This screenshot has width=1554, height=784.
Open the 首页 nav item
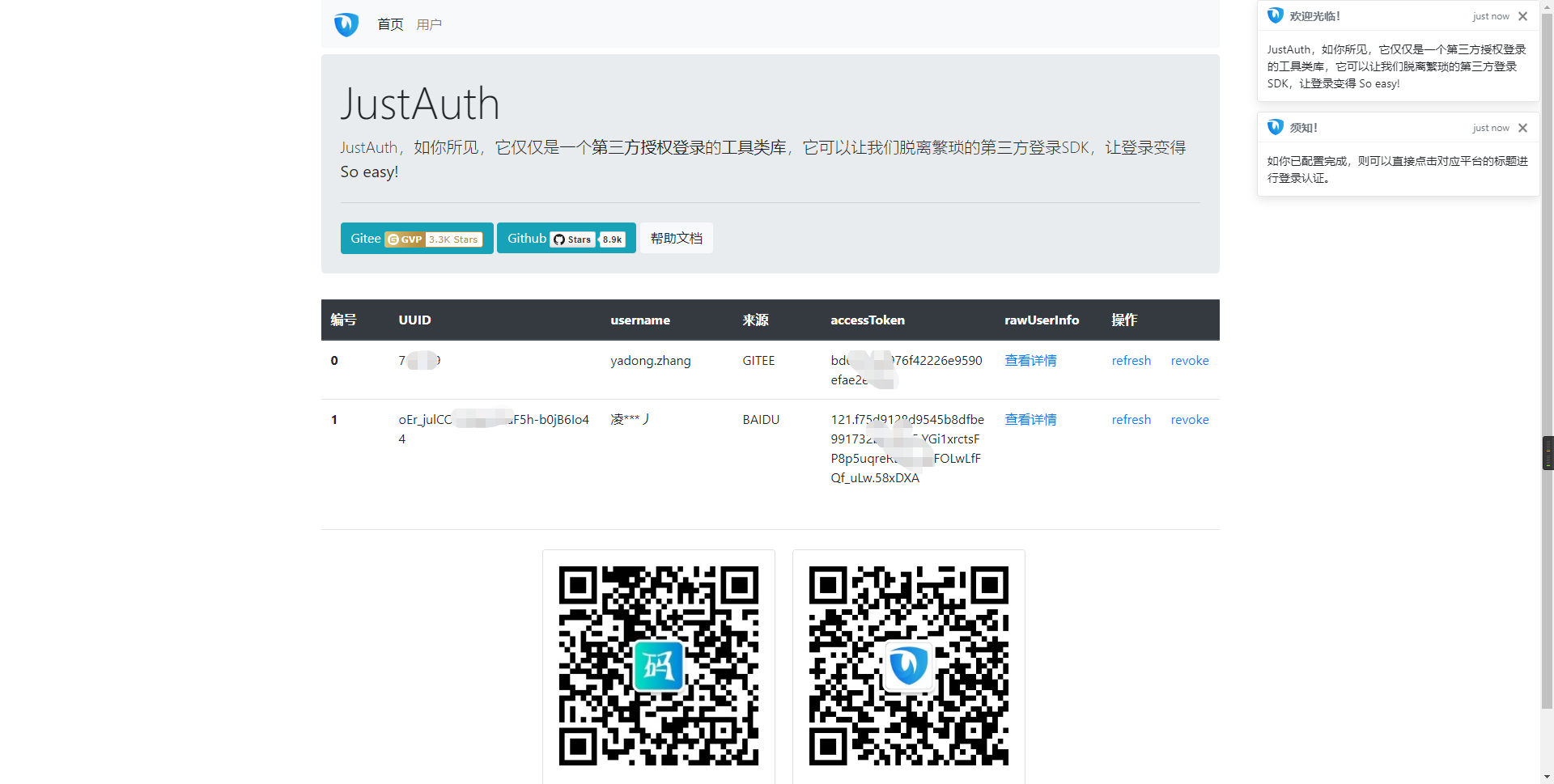click(390, 24)
